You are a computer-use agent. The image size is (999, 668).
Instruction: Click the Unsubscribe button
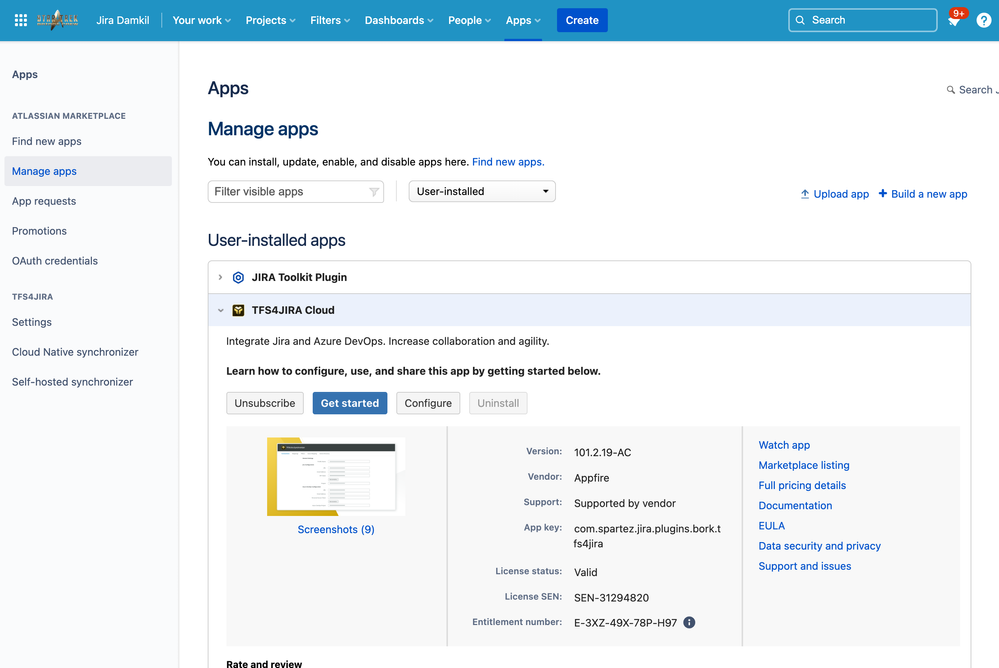pyautogui.click(x=265, y=403)
